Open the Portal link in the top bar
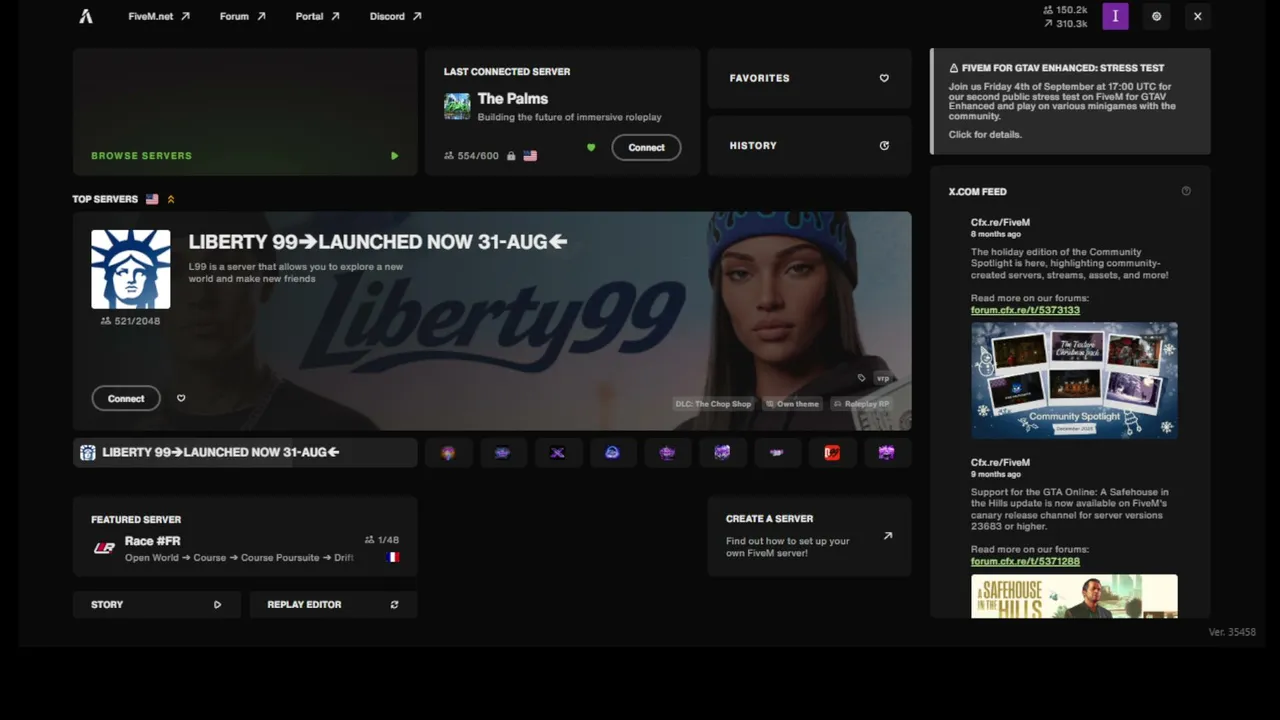 click(x=318, y=16)
